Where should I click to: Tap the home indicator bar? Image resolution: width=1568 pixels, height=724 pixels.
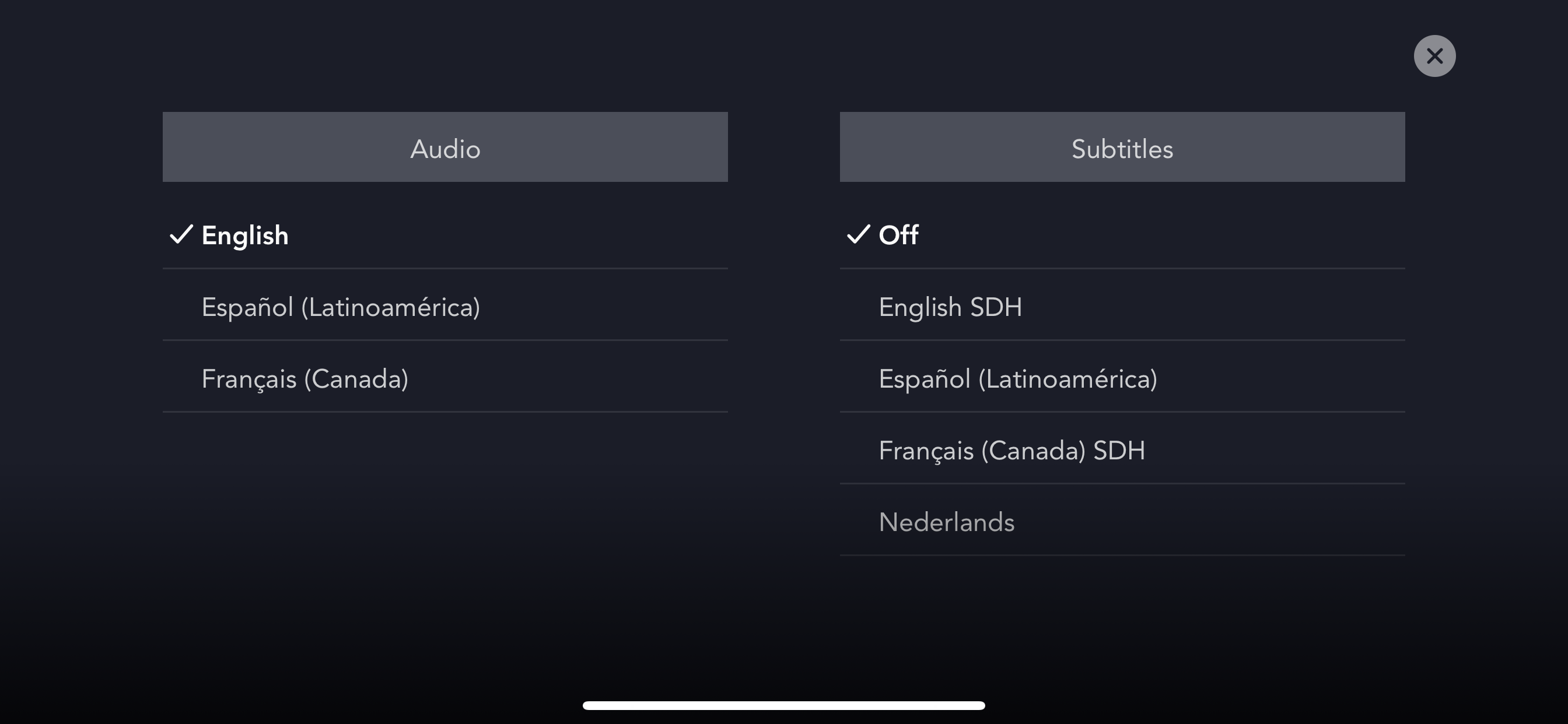(783, 705)
